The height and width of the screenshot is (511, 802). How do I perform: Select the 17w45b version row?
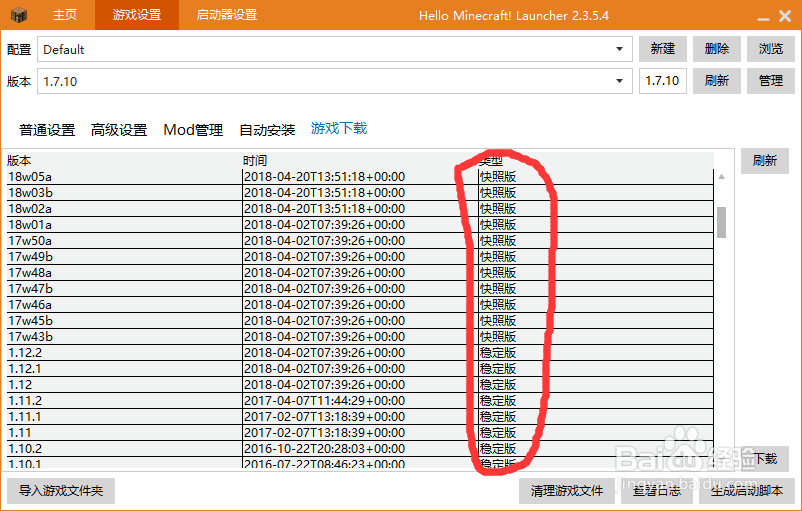click(x=360, y=321)
